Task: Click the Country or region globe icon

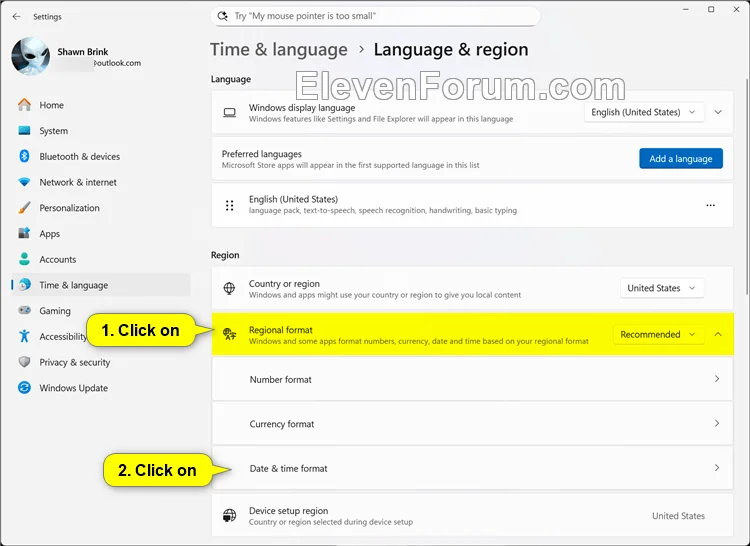Action: 230,288
